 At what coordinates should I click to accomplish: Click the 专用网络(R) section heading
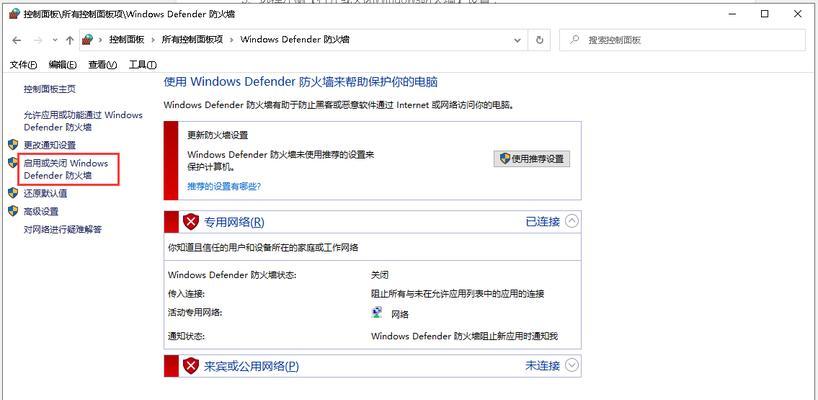(234, 222)
